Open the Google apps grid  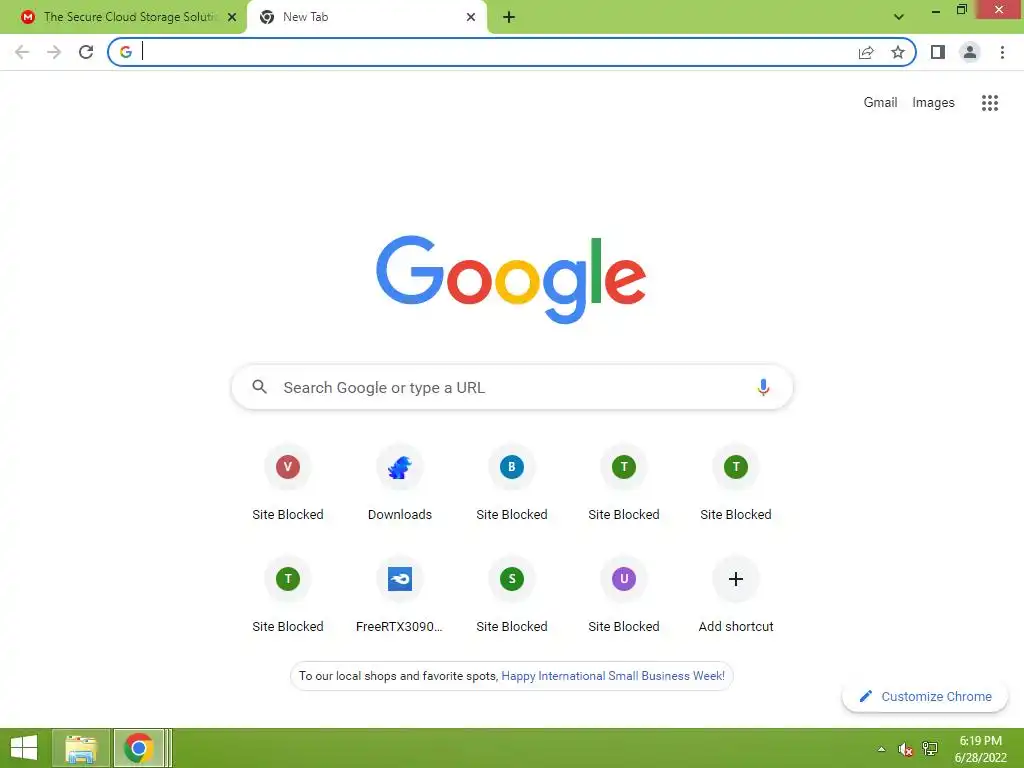click(990, 103)
